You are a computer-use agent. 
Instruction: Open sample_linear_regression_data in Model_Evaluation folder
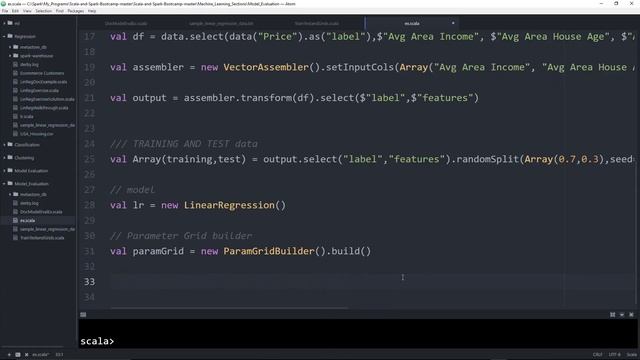tap(47, 229)
